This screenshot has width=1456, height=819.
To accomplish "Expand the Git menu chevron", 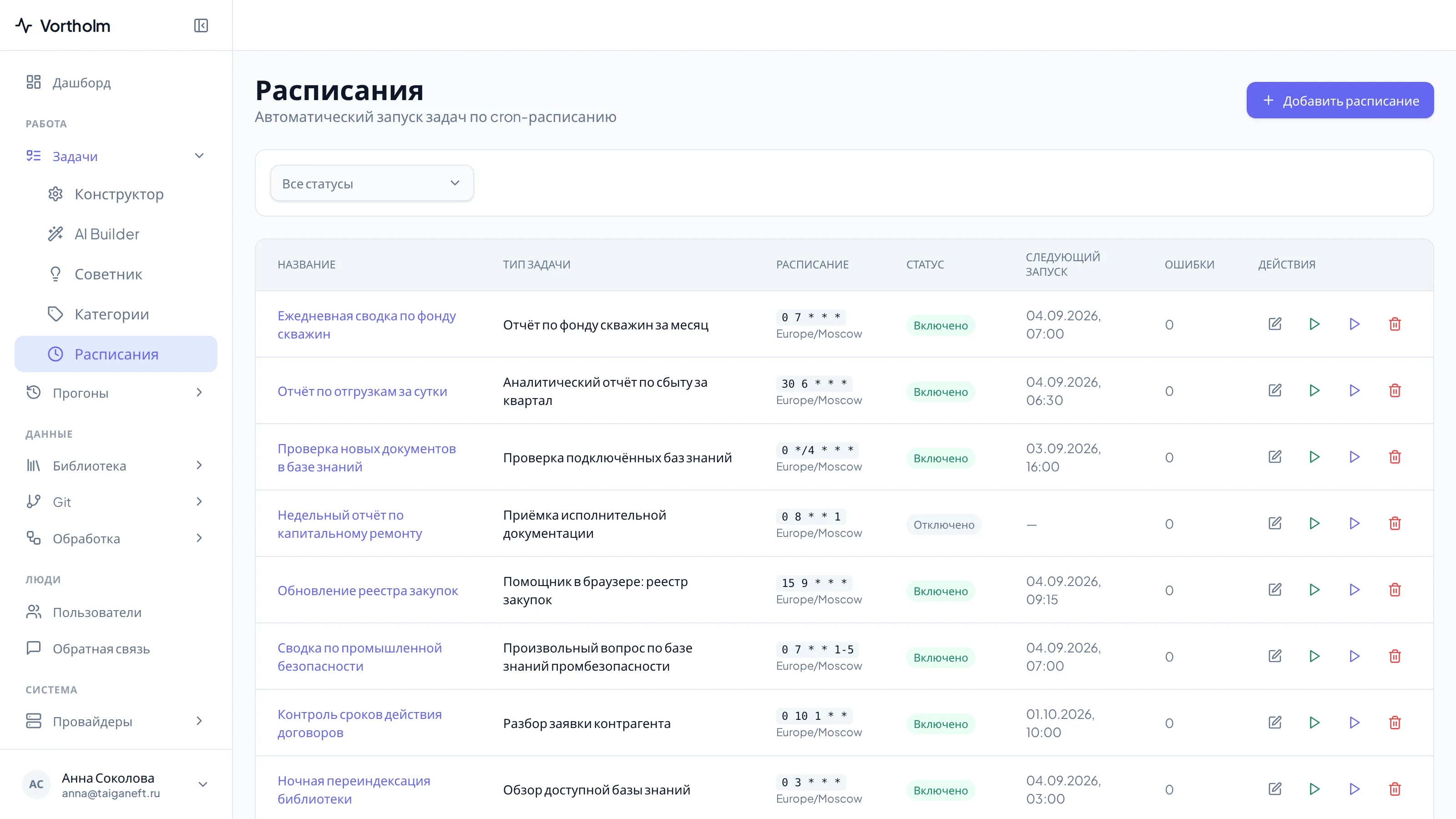I will (199, 501).
